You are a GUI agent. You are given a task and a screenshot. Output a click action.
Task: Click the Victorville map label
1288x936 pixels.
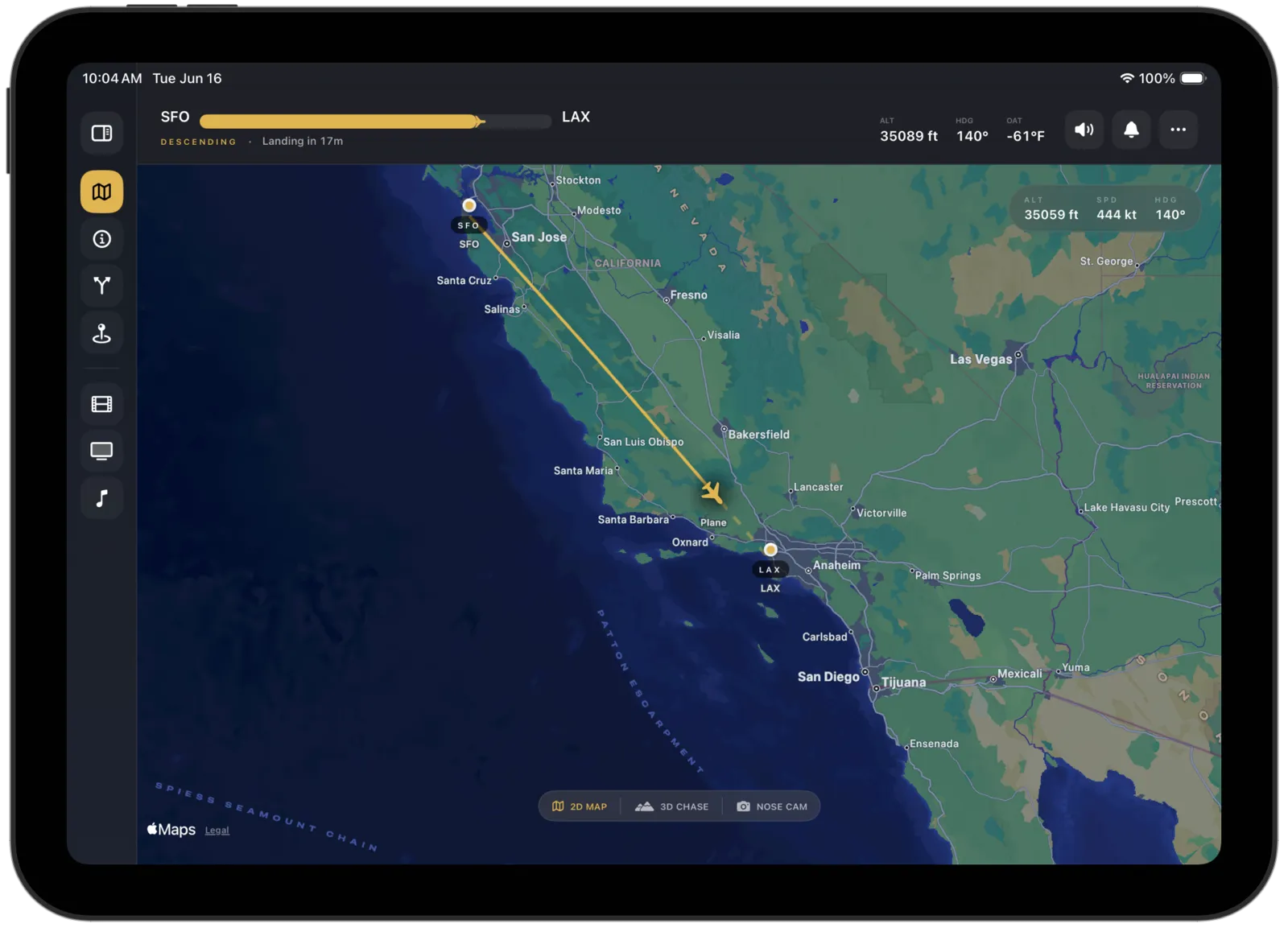pos(881,513)
